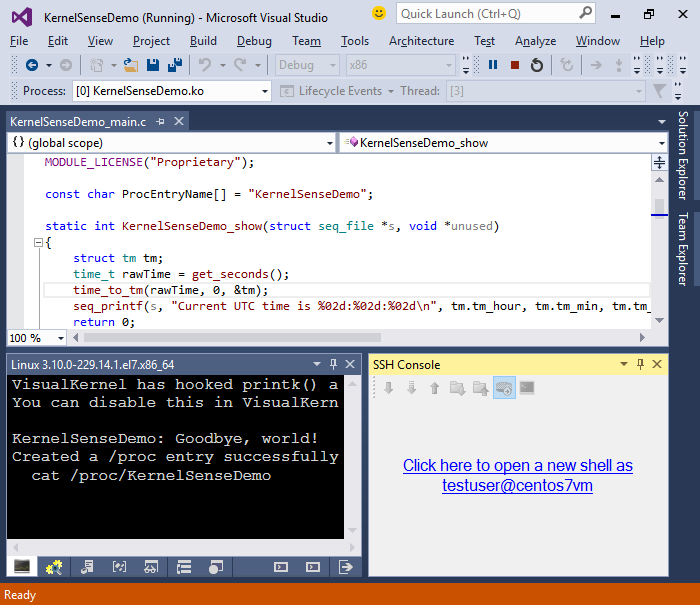Open the Architecture menu
The height and width of the screenshot is (605, 700).
point(421,41)
